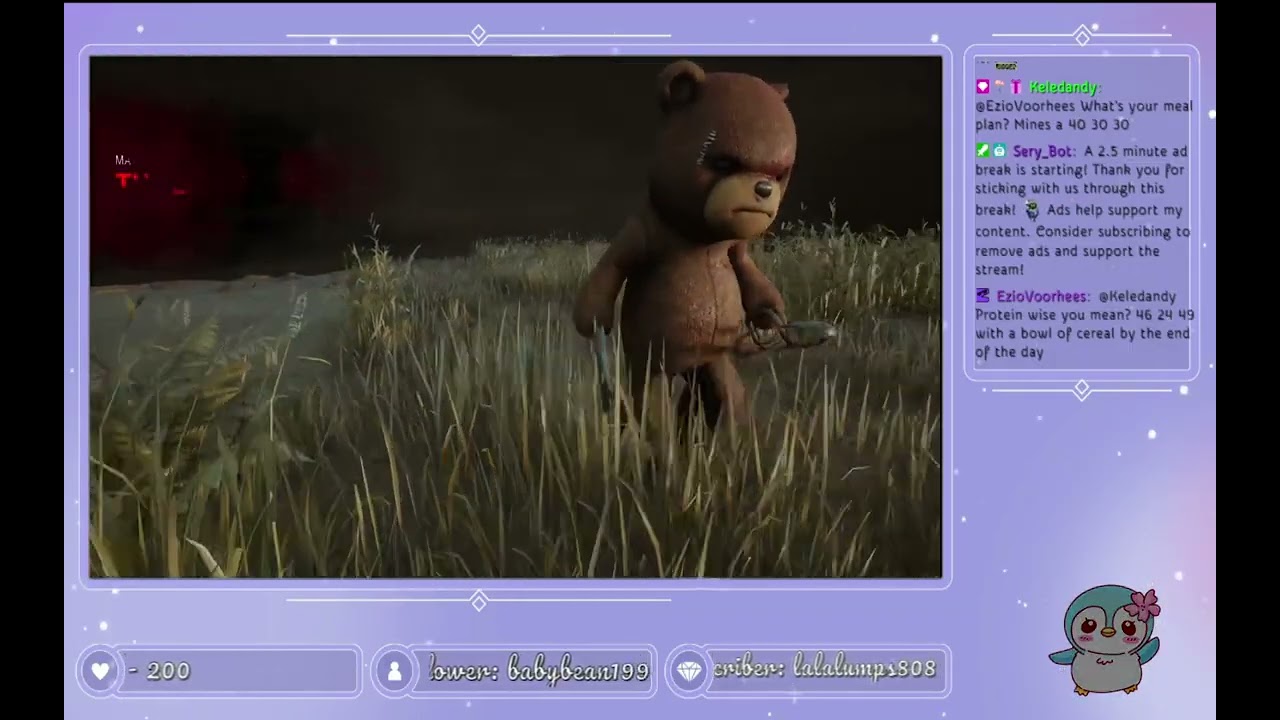
Task: Click the green sword moderator badge beside Sery_Bot
Action: 983,151
